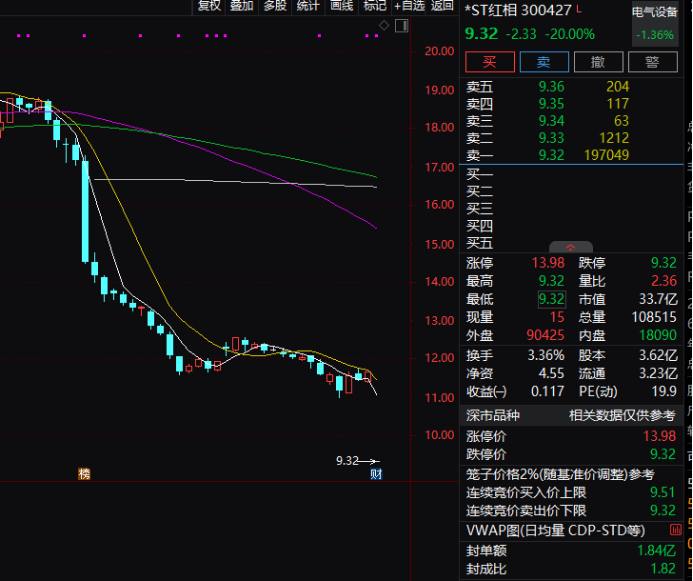Add stock via +自选 button

(x=409, y=6)
